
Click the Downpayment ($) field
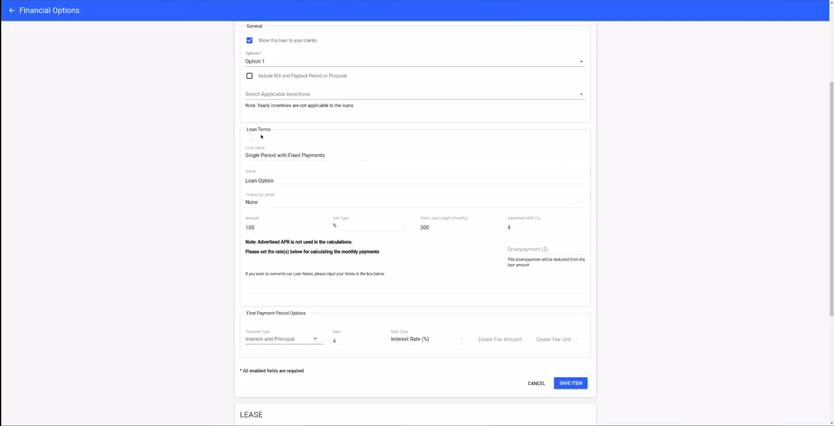click(x=545, y=249)
